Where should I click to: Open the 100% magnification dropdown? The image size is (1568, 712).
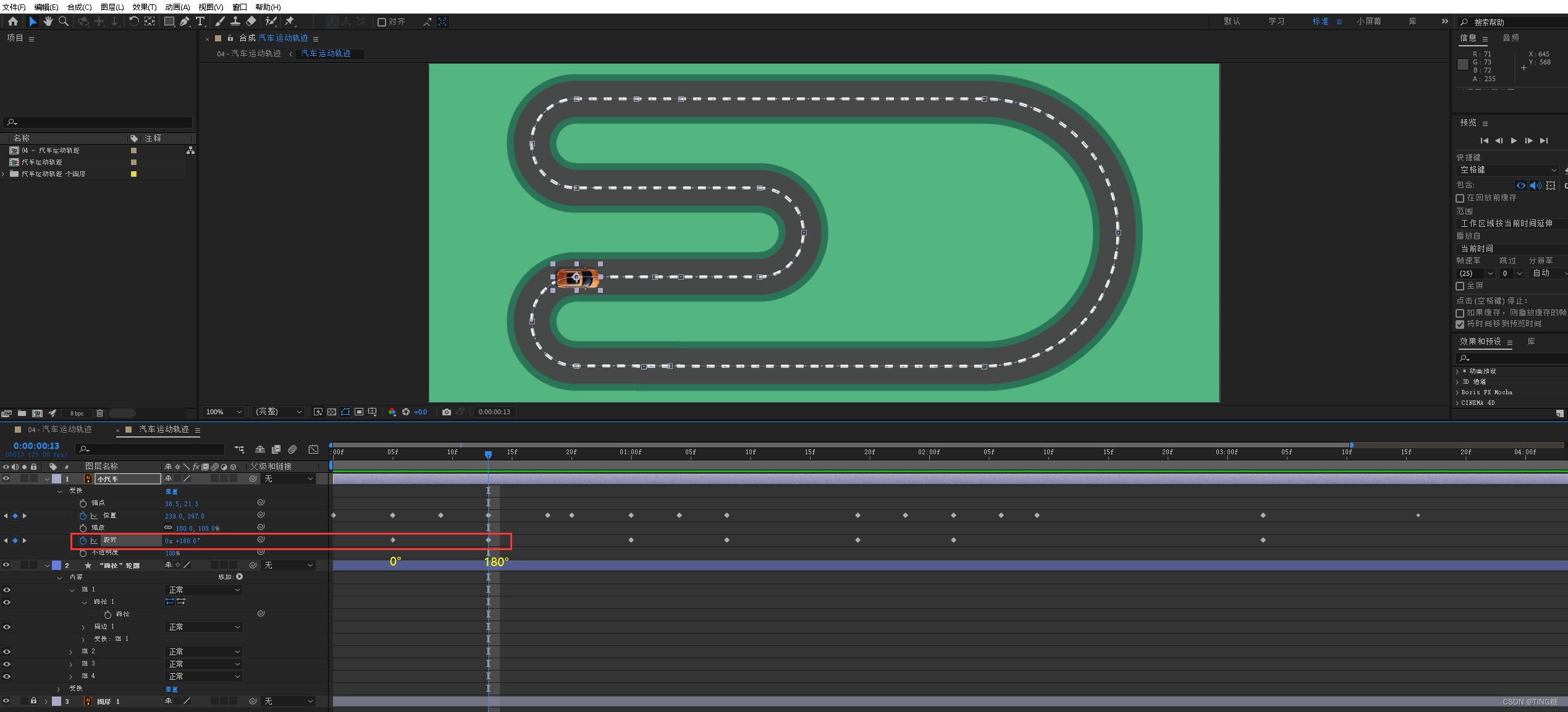(224, 412)
